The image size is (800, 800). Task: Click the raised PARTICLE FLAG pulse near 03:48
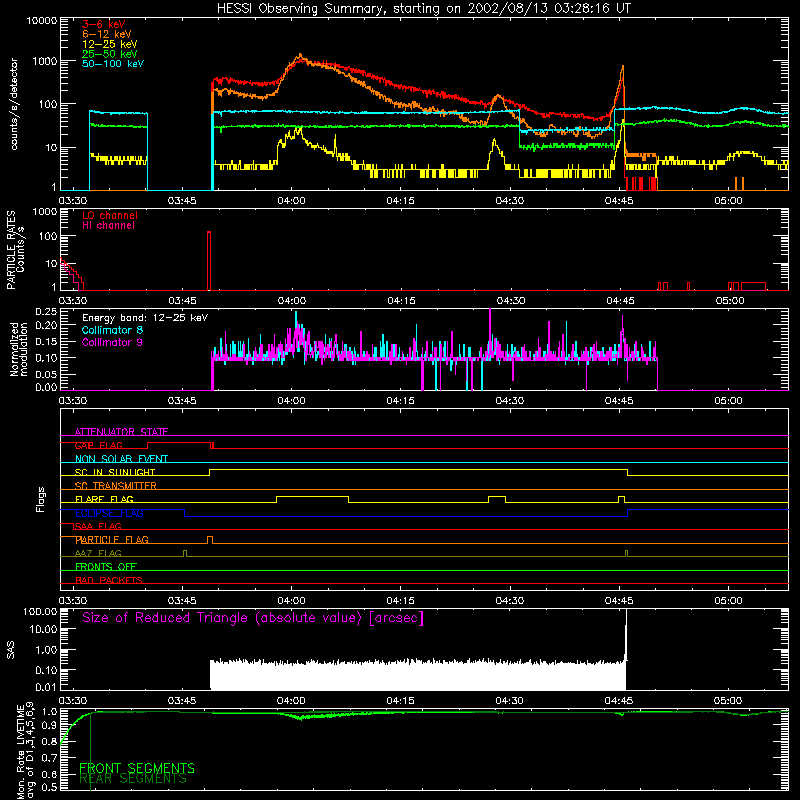pos(210,540)
